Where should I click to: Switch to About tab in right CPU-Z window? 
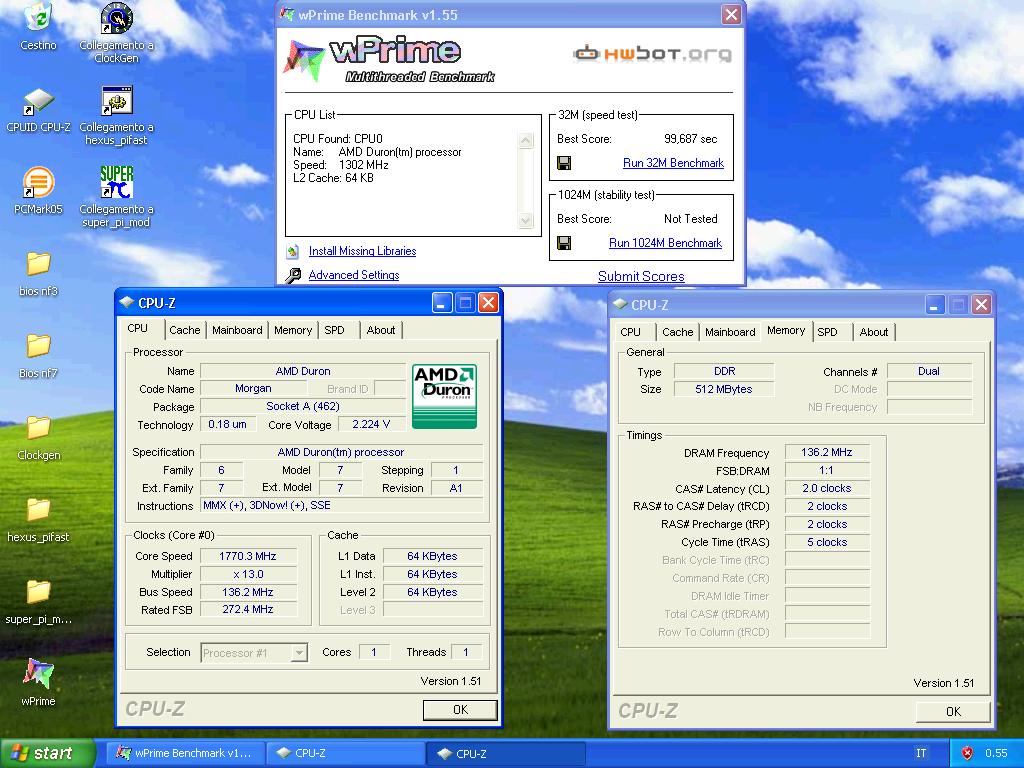click(874, 332)
